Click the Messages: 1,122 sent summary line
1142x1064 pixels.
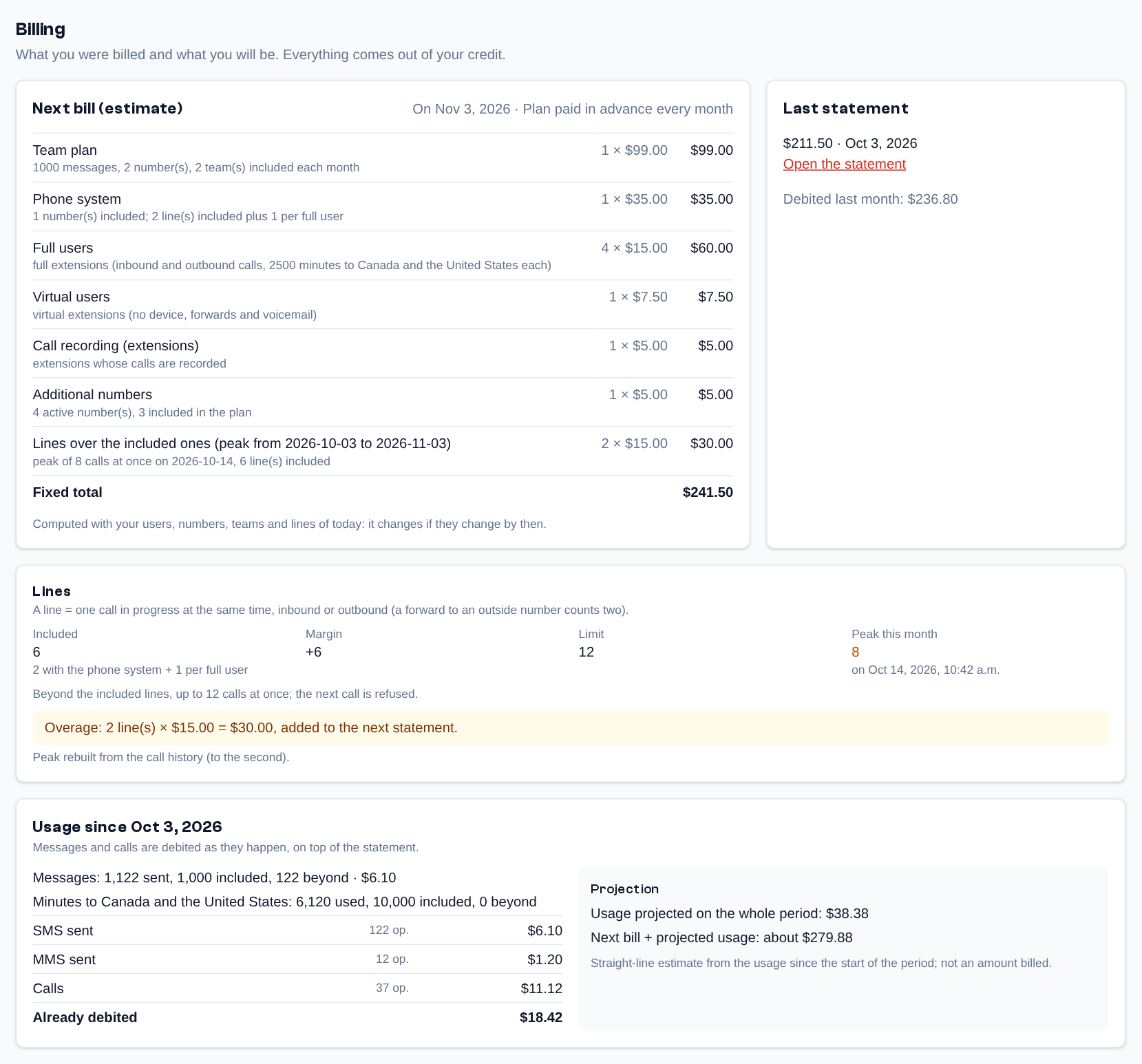tap(214, 877)
